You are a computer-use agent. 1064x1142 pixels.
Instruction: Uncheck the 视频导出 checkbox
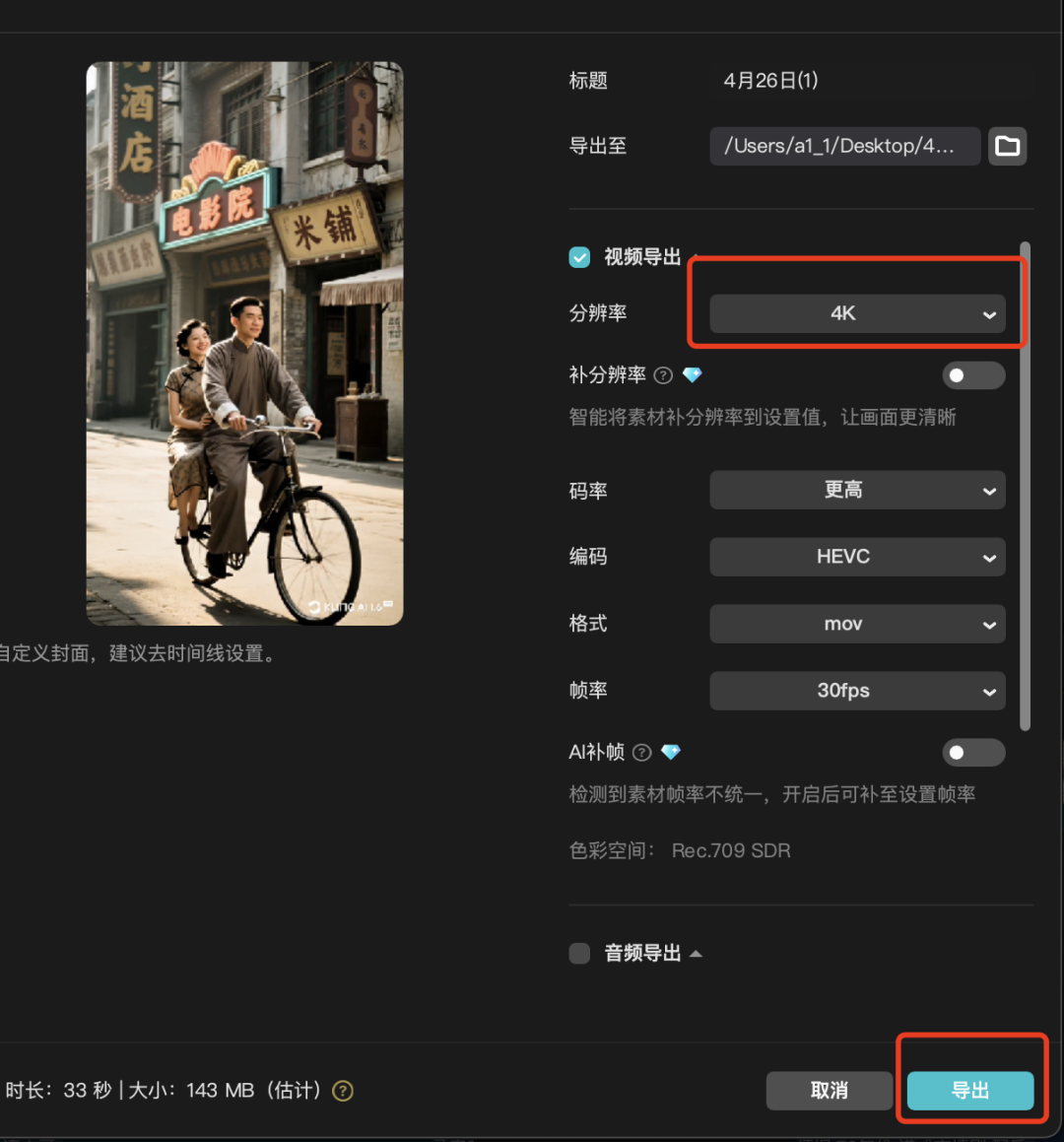[x=579, y=256]
